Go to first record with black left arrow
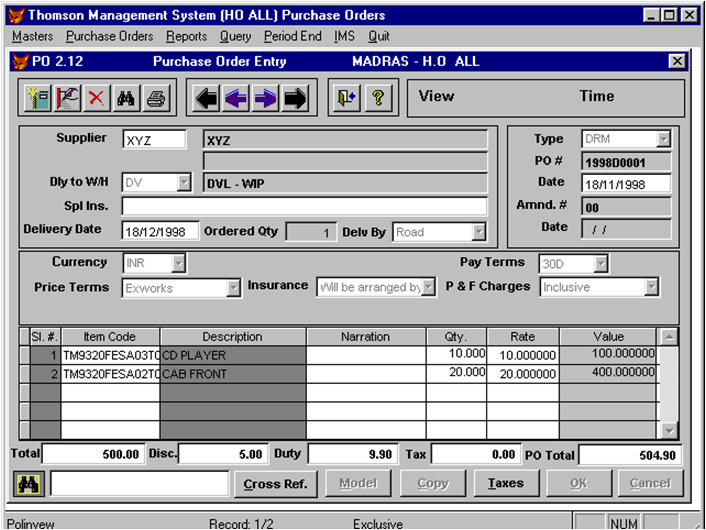The width and height of the screenshot is (706, 530). (x=207, y=98)
